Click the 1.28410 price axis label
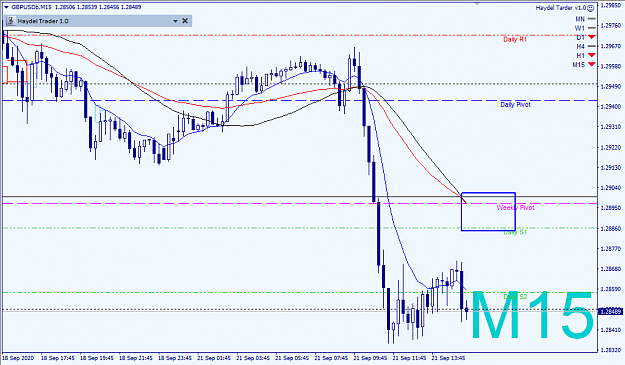 coord(611,330)
